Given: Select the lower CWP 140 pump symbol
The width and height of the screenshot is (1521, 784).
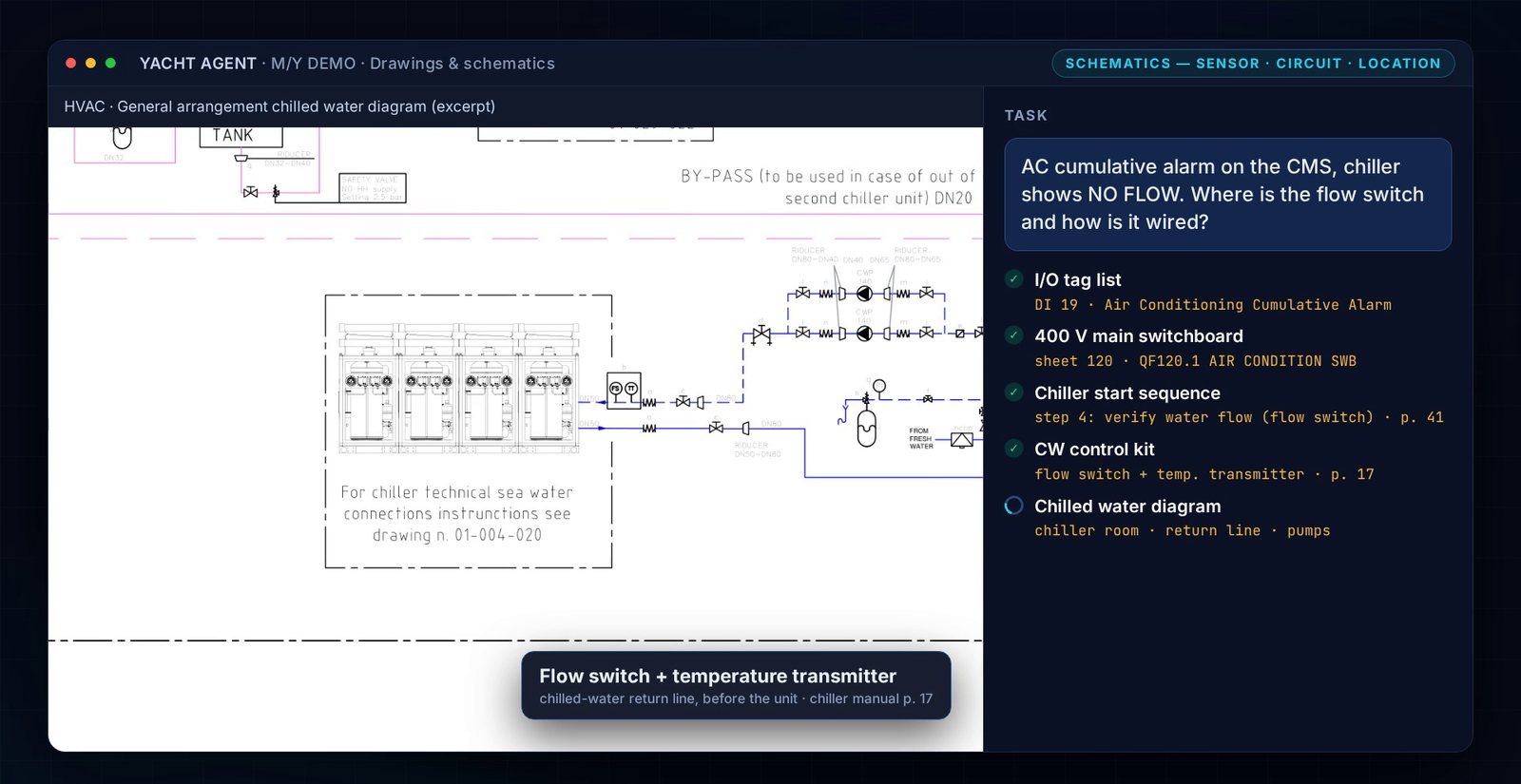Looking at the screenshot, I should [864, 334].
